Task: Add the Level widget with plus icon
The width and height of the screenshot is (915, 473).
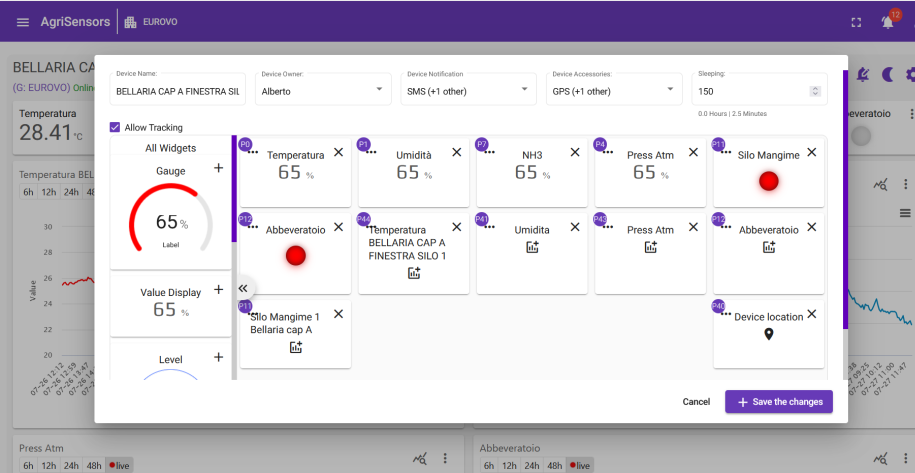Action: pos(219,357)
